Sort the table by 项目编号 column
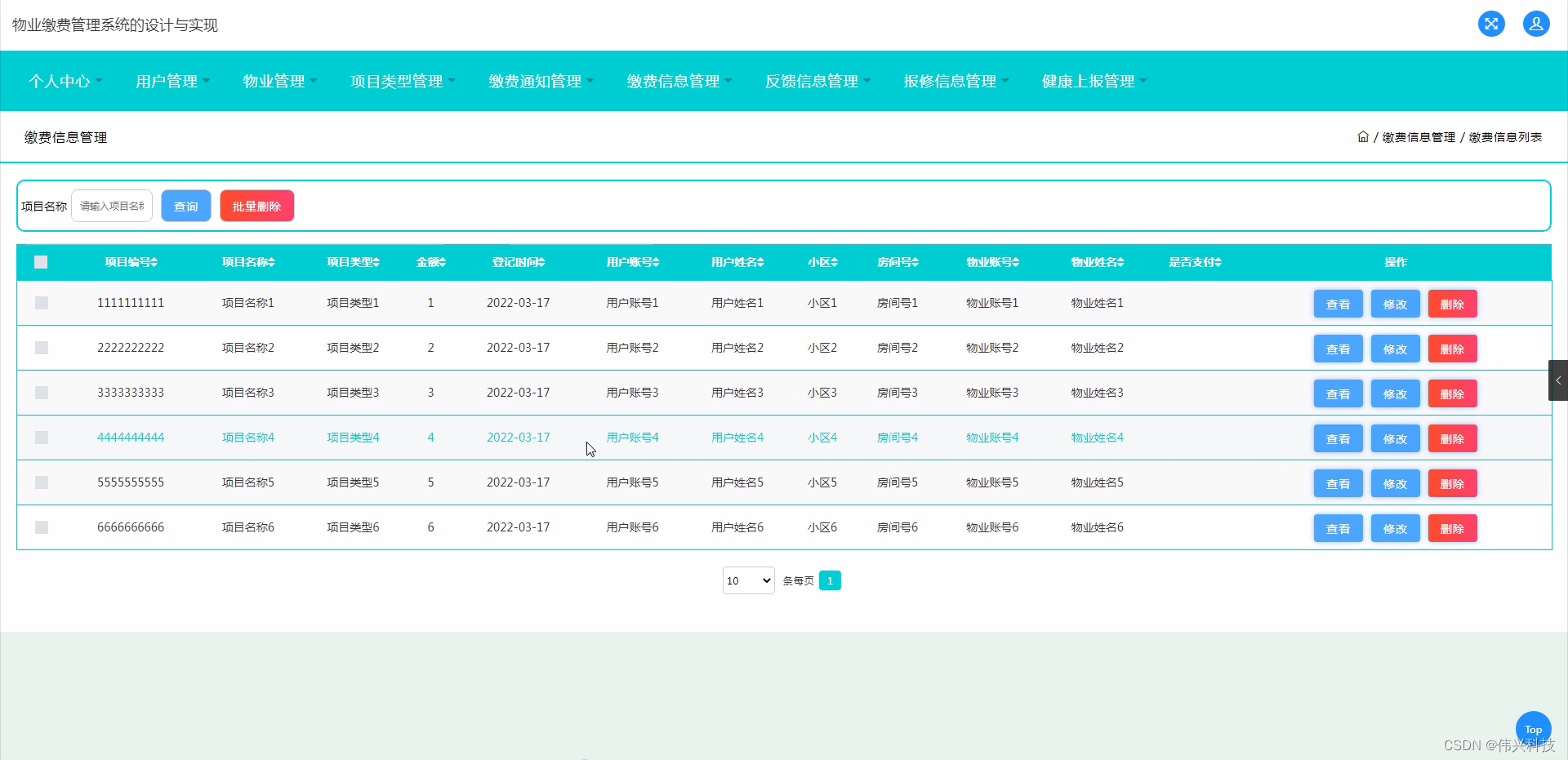1568x760 pixels. [131, 262]
